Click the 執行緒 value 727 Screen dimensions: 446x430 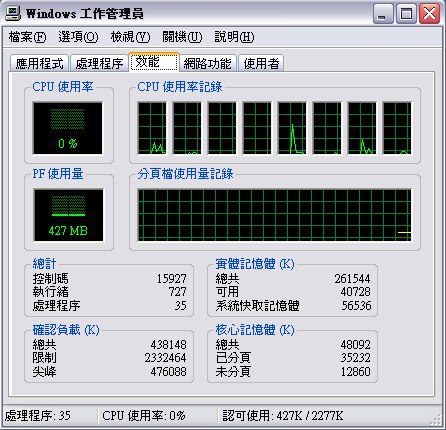(x=177, y=292)
